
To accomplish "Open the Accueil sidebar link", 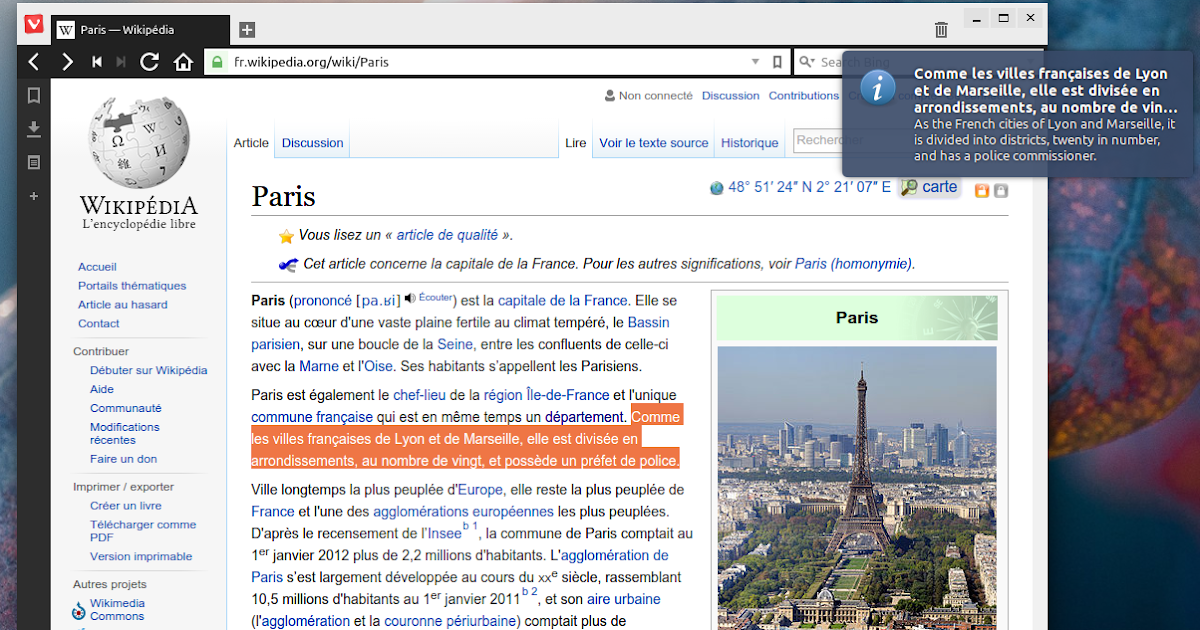I will [x=97, y=267].
